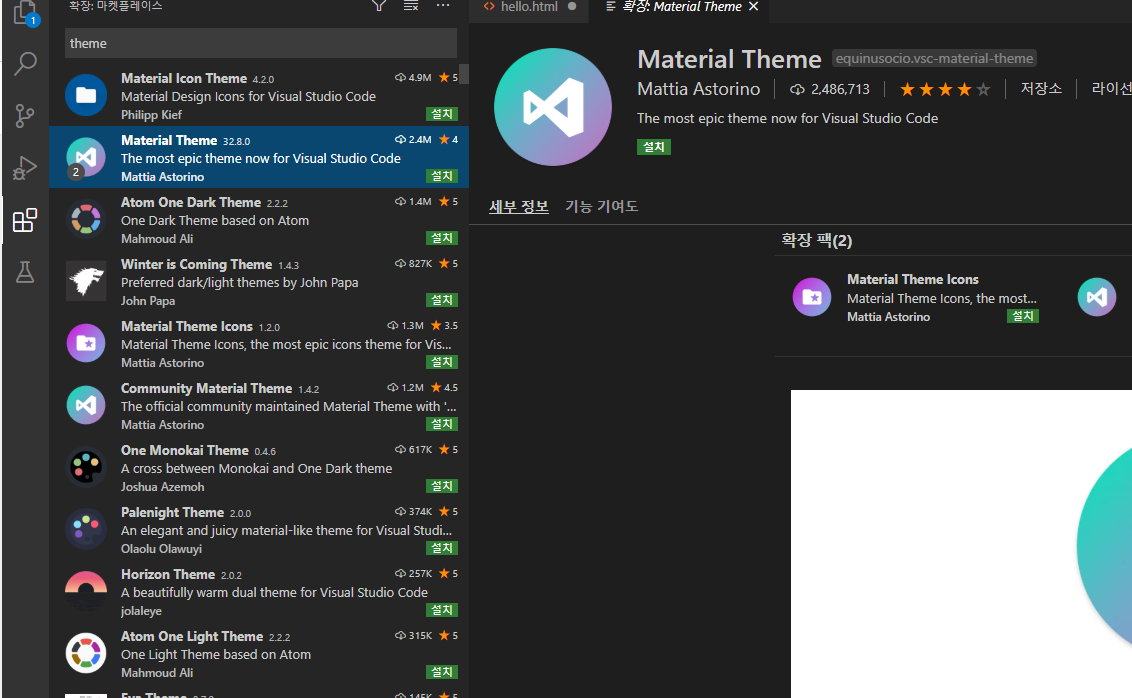Install Winter is Coming Theme
The image size is (1132, 698).
(x=442, y=300)
